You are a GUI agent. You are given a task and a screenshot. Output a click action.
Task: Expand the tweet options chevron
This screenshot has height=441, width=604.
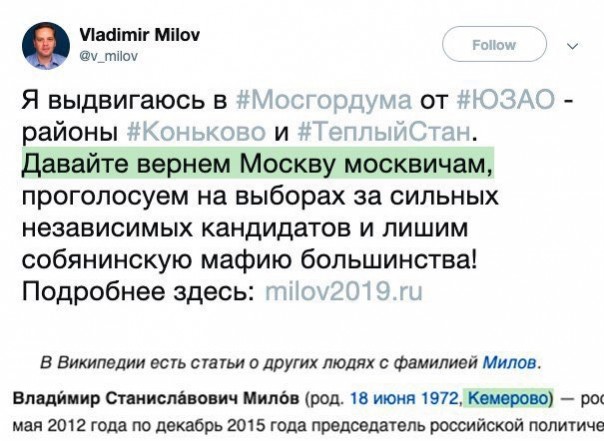pyautogui.click(x=572, y=45)
